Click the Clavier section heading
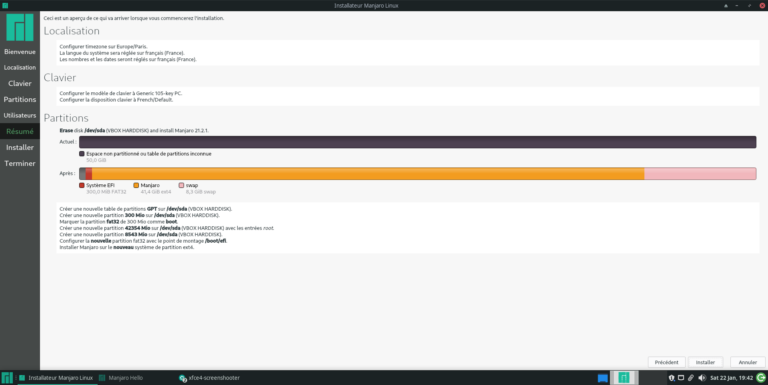This screenshot has width=768, height=385. [x=60, y=77]
